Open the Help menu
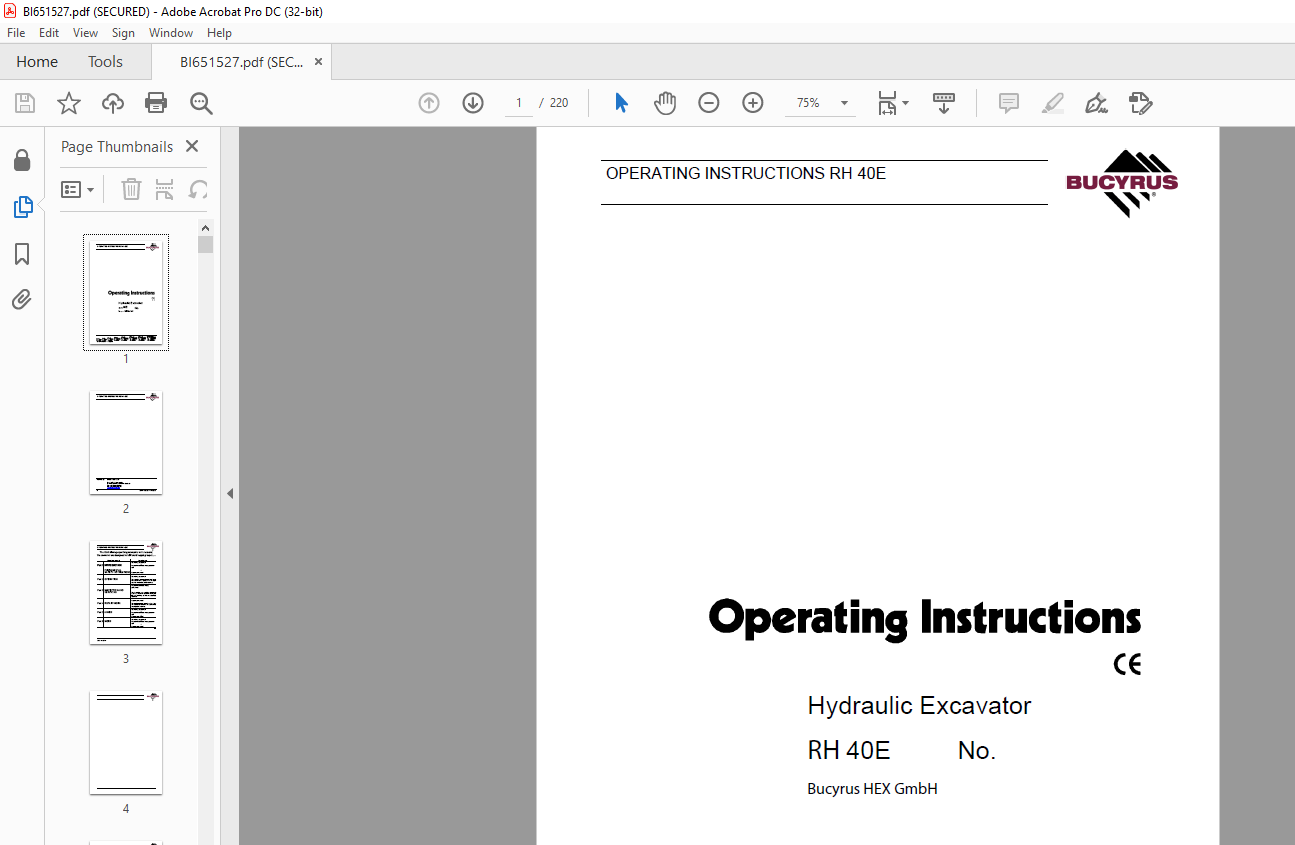1295x845 pixels. (x=219, y=33)
